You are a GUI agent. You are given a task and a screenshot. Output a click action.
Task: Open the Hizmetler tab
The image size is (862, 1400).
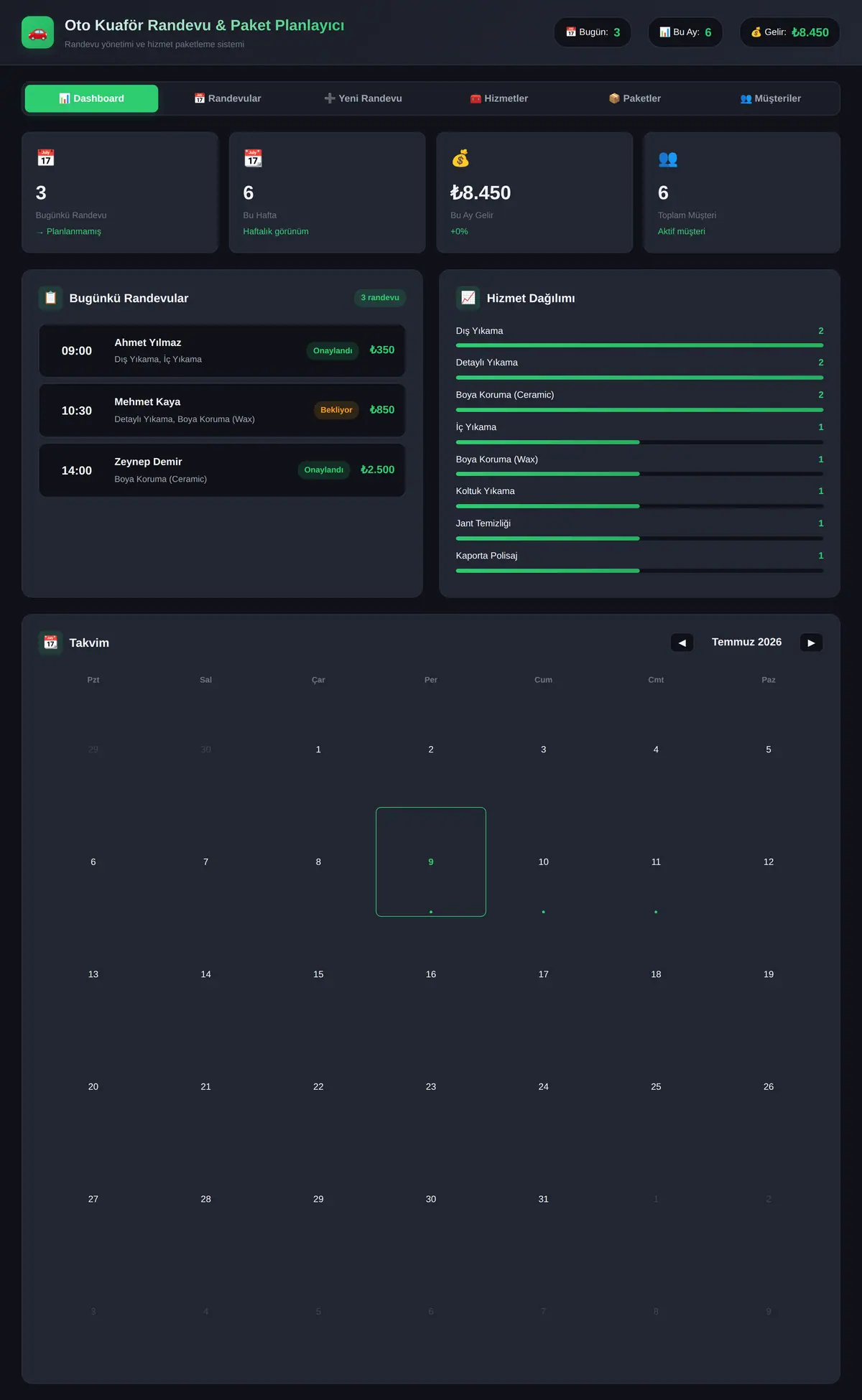499,98
